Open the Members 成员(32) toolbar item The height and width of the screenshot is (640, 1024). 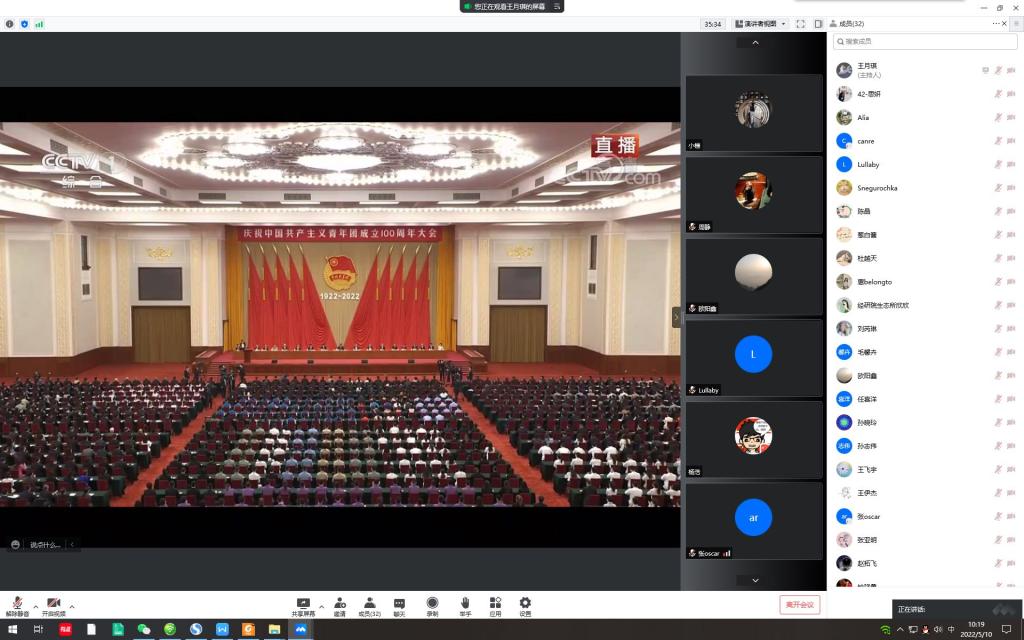pyautogui.click(x=369, y=603)
